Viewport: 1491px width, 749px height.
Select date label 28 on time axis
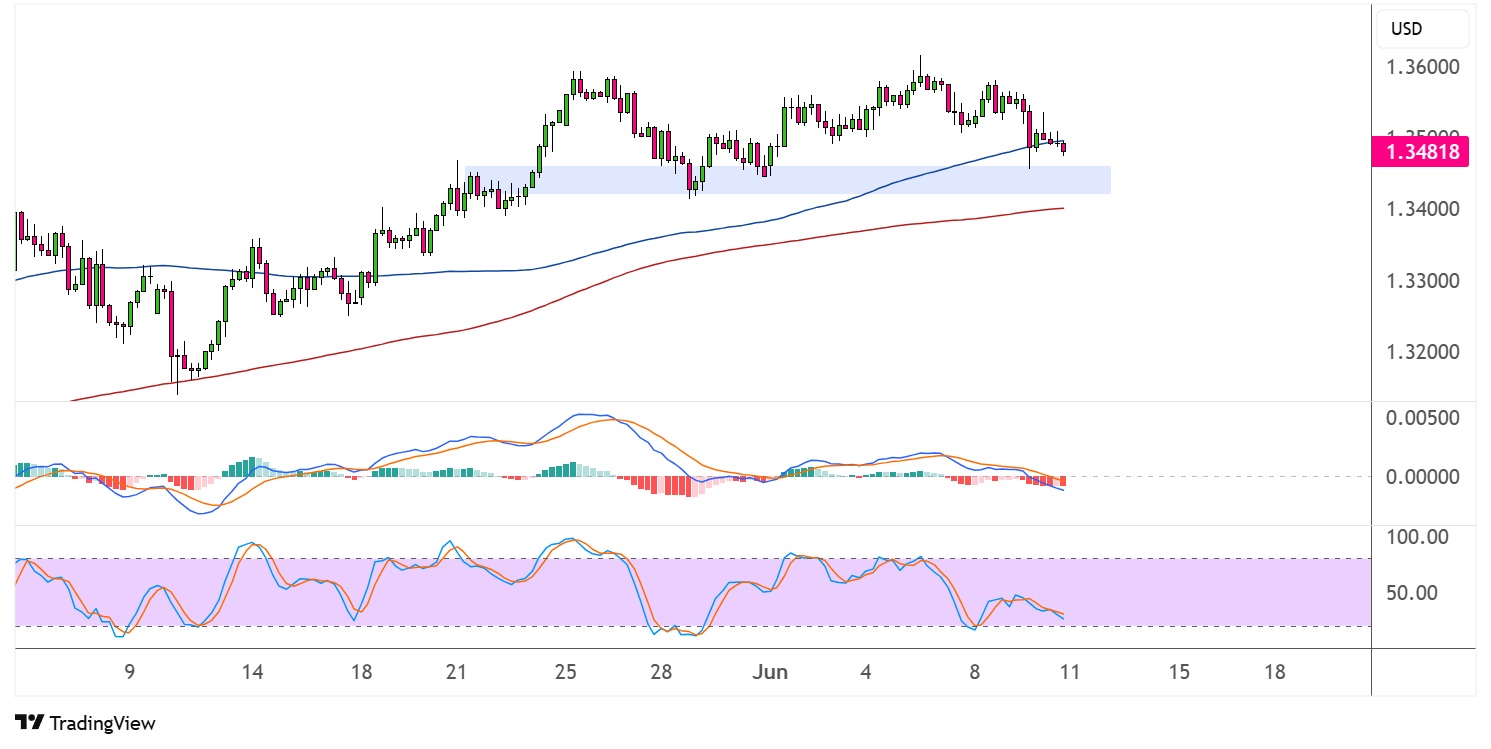pyautogui.click(x=661, y=672)
